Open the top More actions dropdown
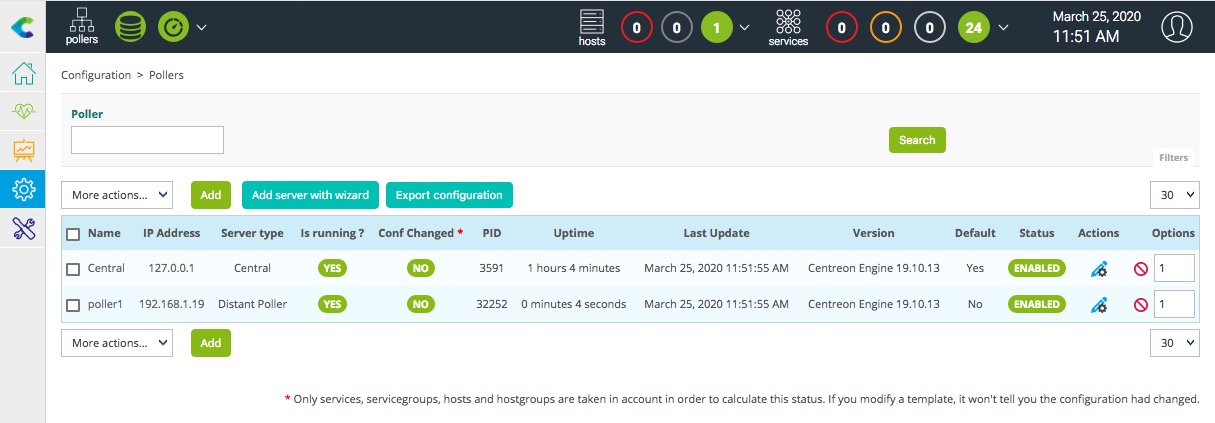 117,195
